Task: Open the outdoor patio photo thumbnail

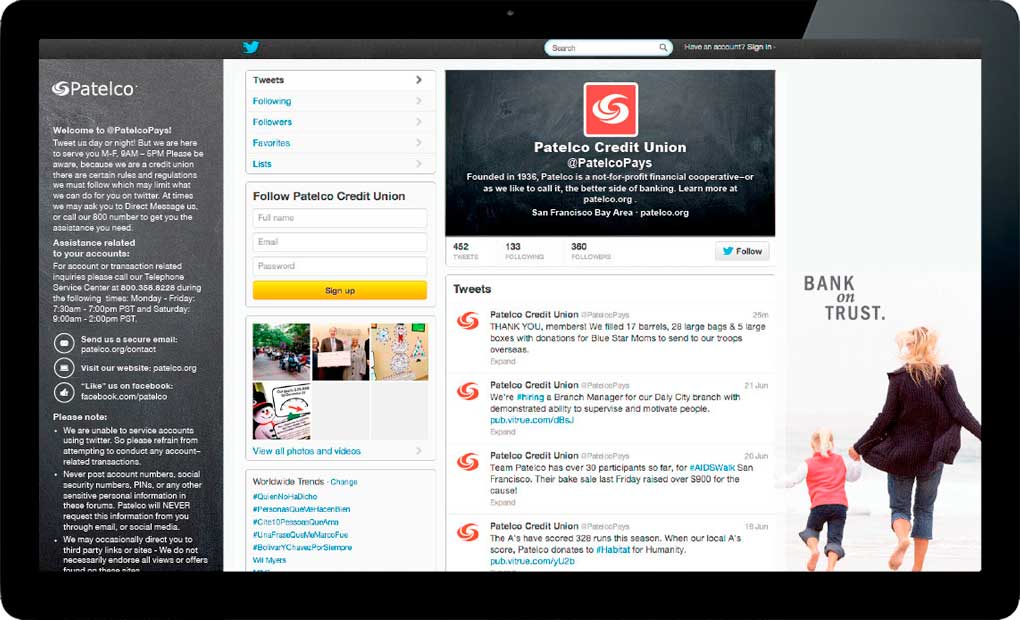Action: pos(281,351)
